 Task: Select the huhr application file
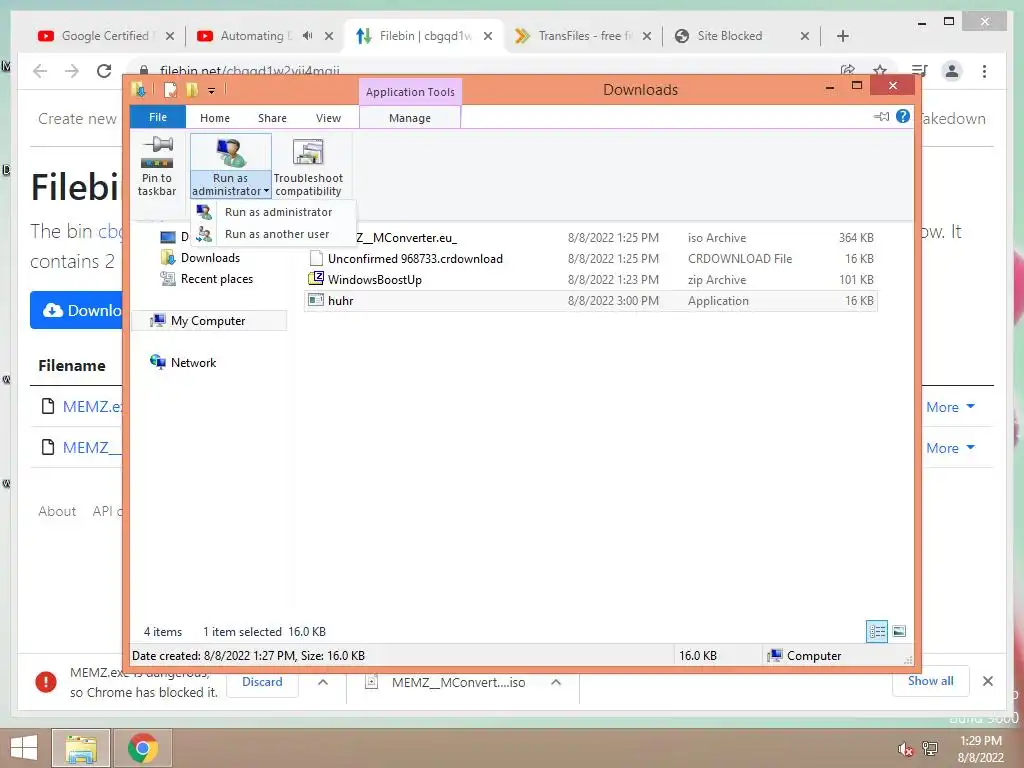pyautogui.click(x=590, y=301)
